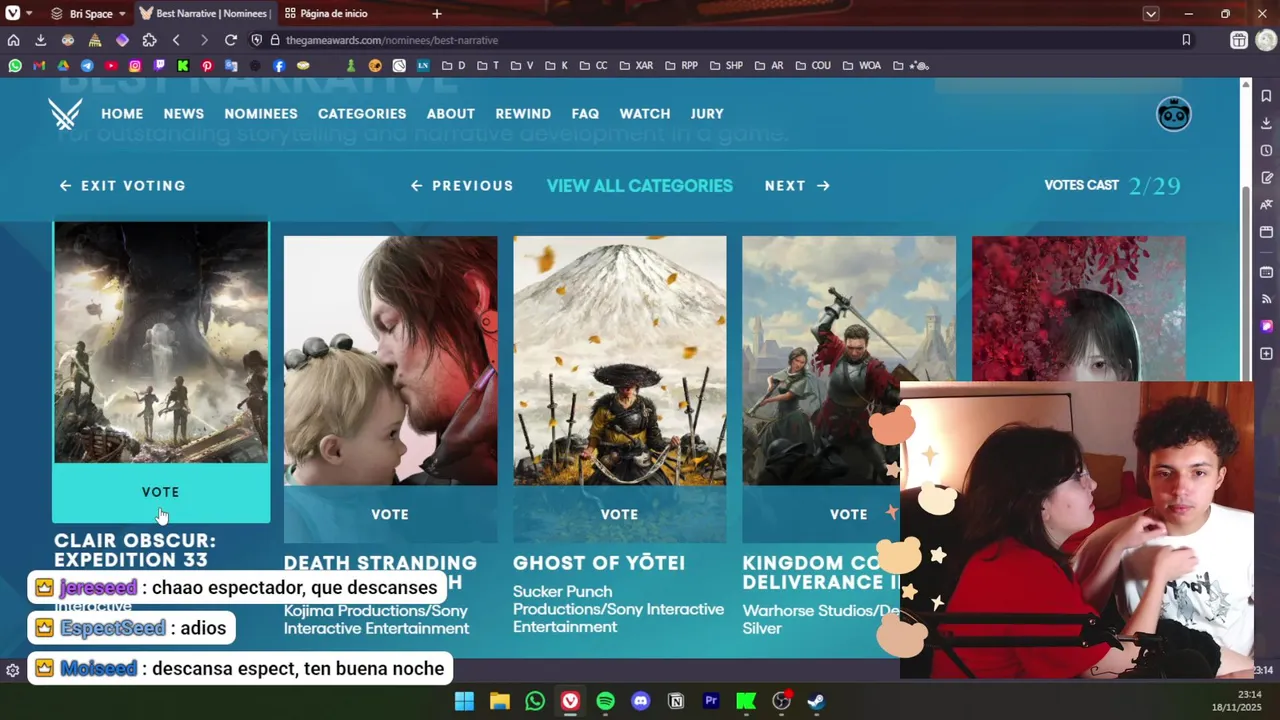The width and height of the screenshot is (1280, 720).
Task: Bookmark this page from address bar
Action: coord(1186,40)
